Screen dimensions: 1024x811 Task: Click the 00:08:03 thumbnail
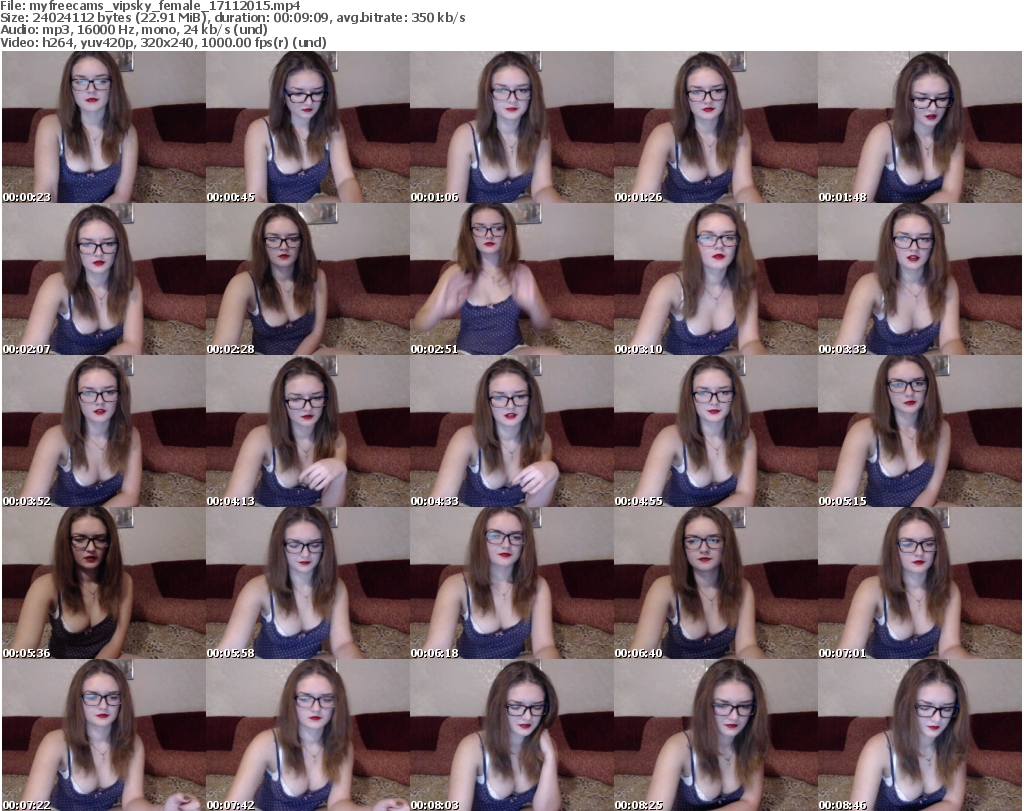coord(511,735)
